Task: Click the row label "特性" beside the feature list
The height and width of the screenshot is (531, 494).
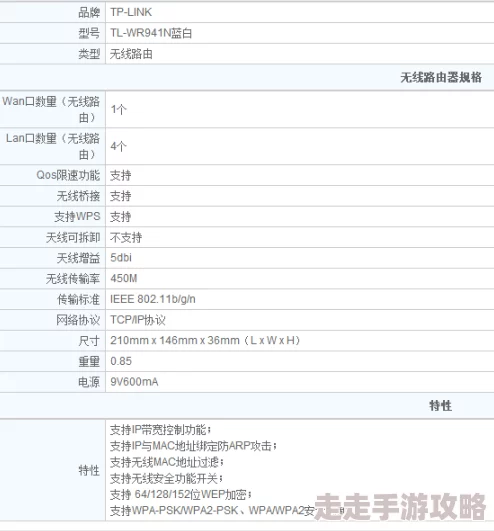Action: coord(89,470)
